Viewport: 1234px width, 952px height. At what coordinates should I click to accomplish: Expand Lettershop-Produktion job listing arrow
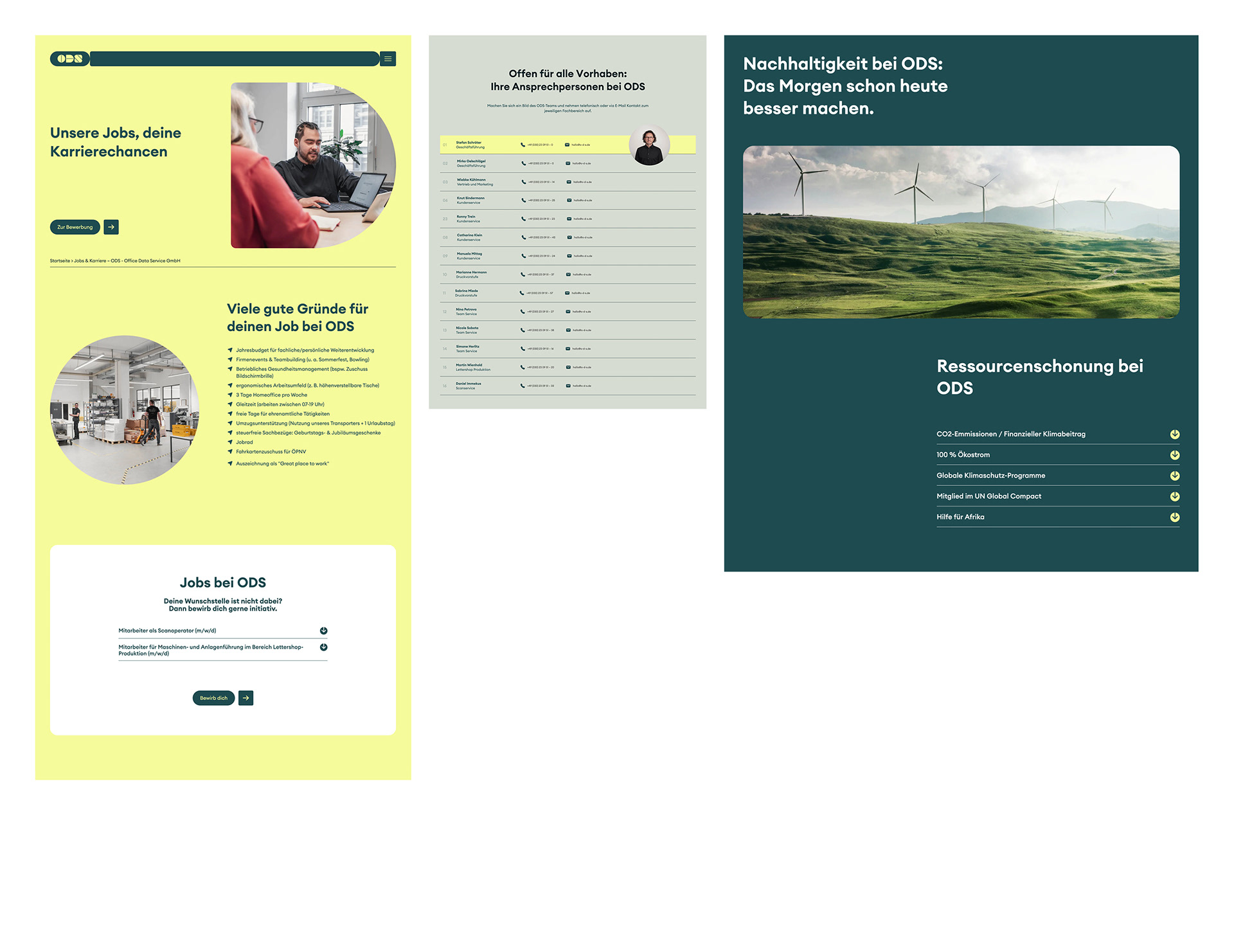[x=323, y=647]
